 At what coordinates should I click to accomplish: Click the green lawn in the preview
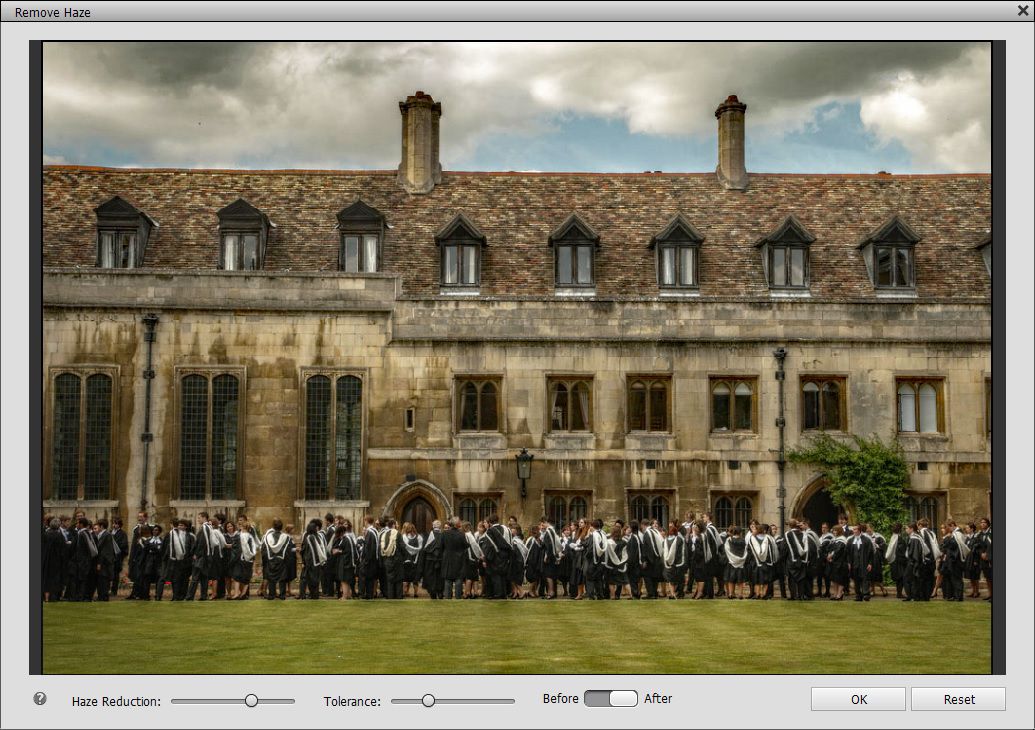coord(517,637)
